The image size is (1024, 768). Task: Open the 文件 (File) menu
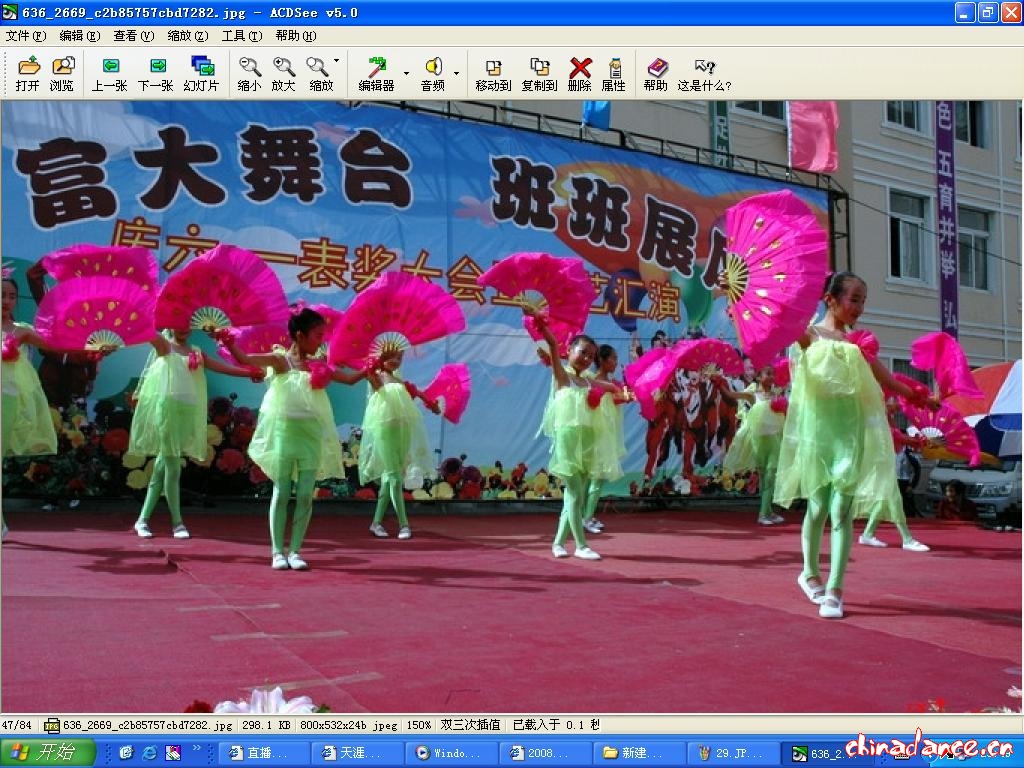(25, 35)
